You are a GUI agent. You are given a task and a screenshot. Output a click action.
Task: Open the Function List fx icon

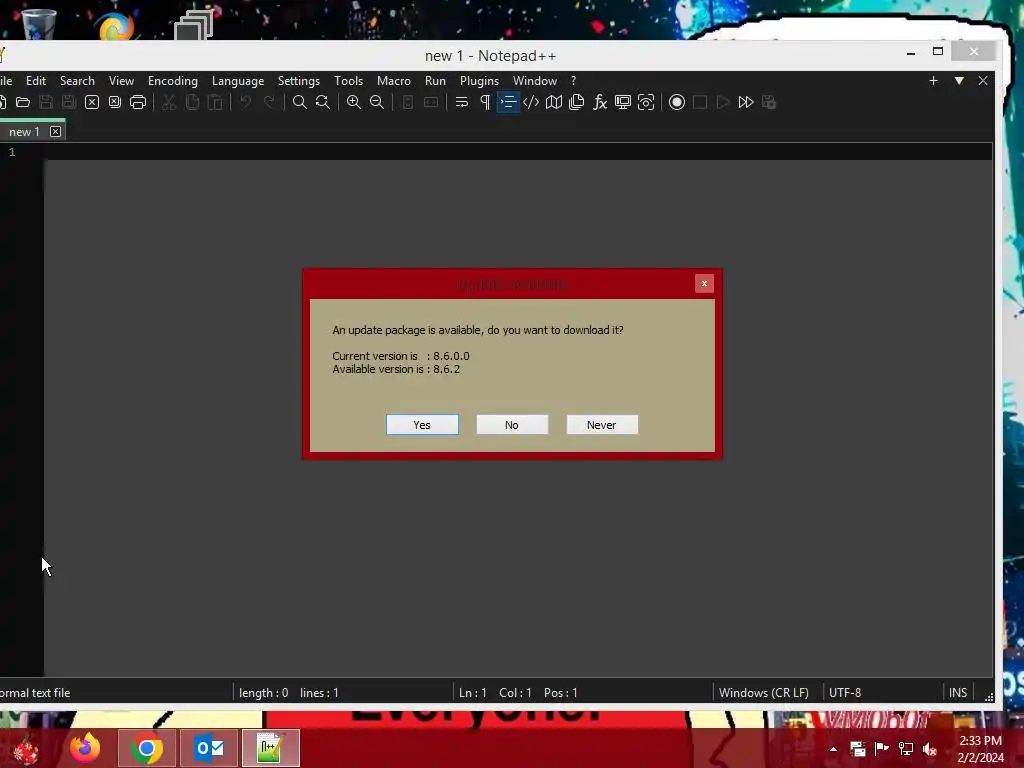tap(600, 102)
